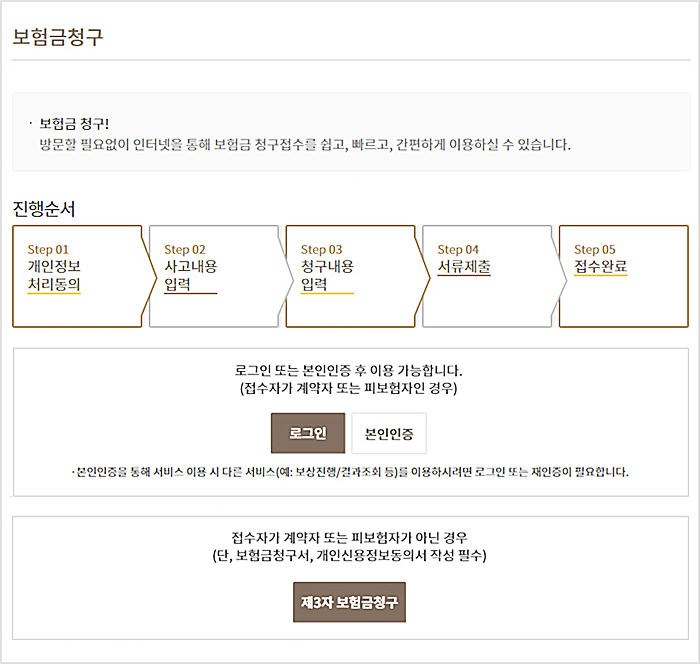Select Step 05 접수완료 box

(x=624, y=276)
